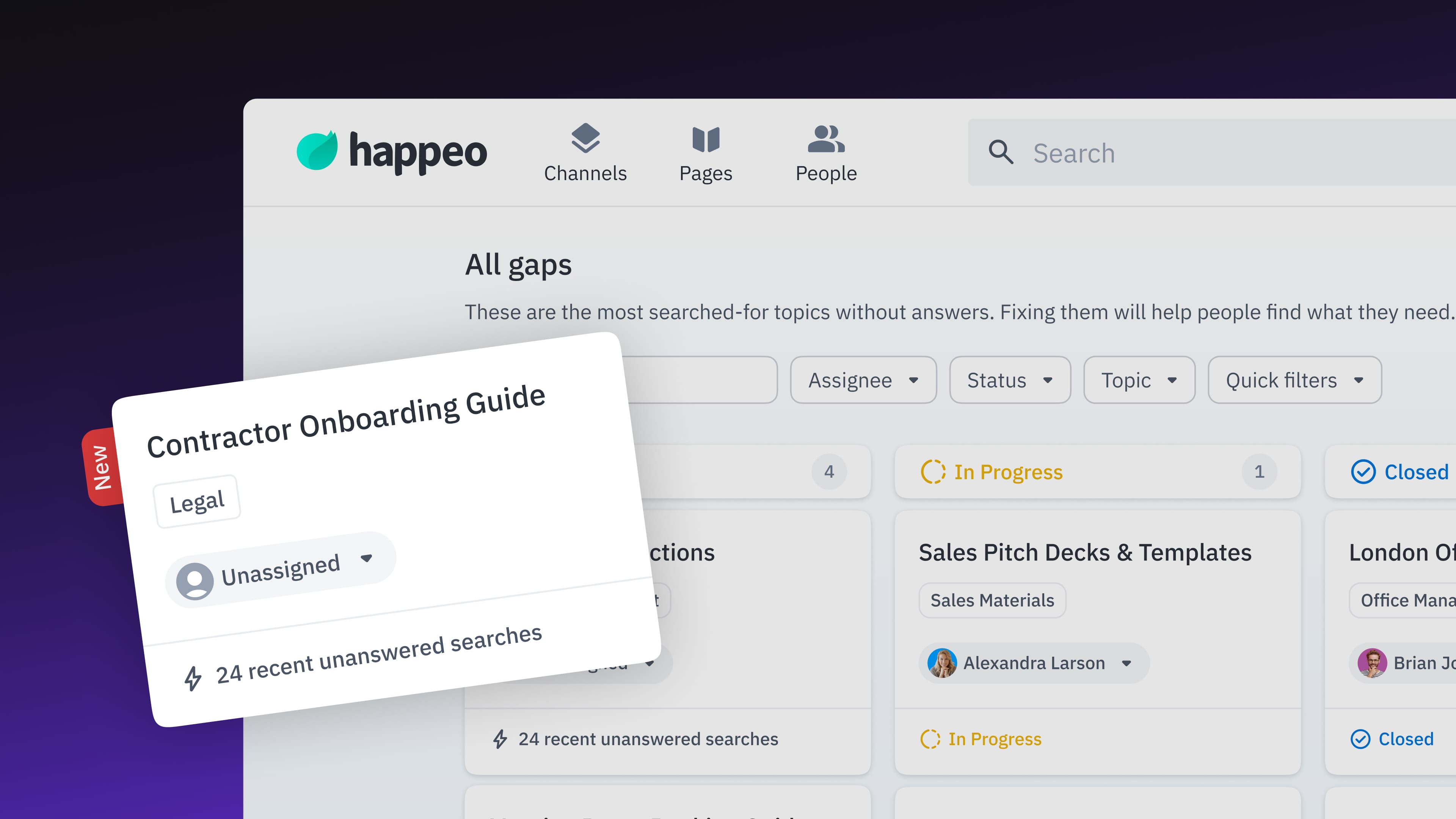Change assignee from Alexandra Larson dropdown
Image resolution: width=1456 pixels, height=819 pixels.
pos(1126,663)
